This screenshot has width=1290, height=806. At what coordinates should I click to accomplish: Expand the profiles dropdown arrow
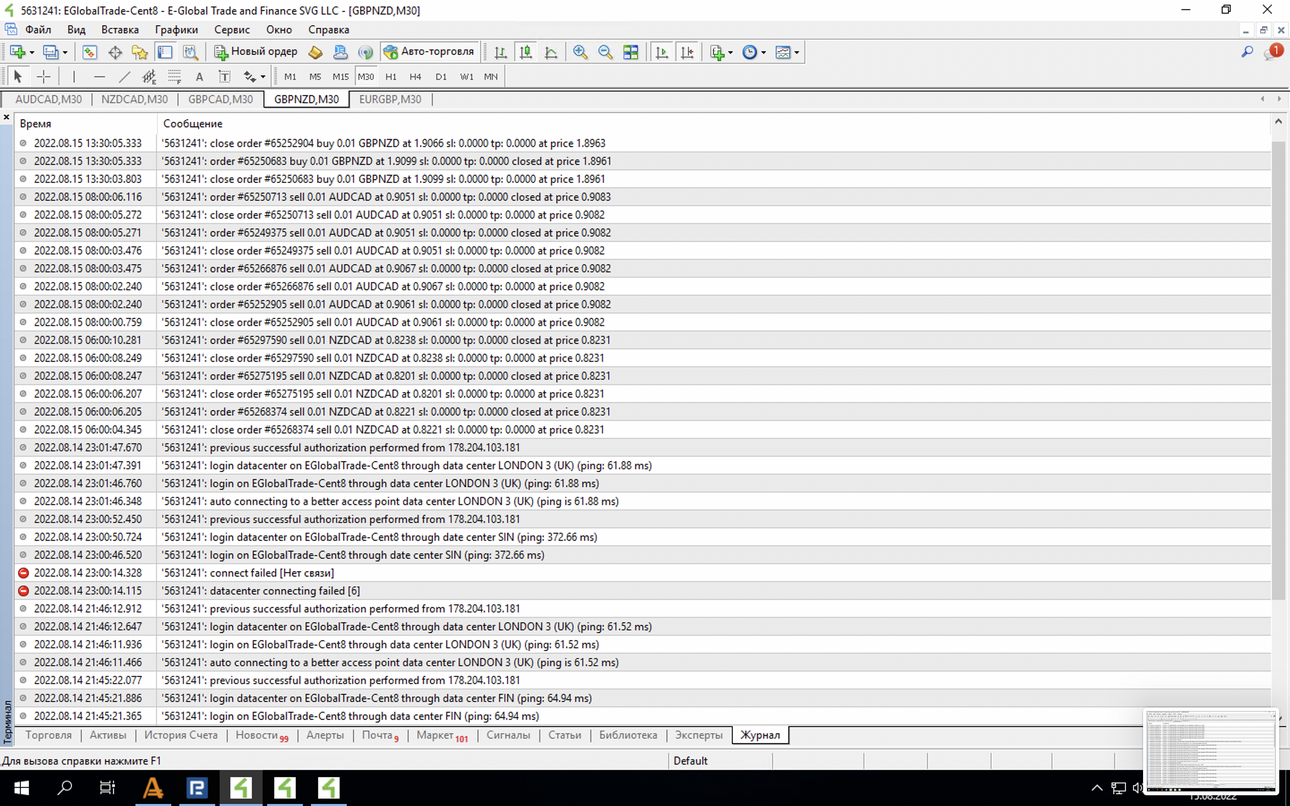click(66, 52)
